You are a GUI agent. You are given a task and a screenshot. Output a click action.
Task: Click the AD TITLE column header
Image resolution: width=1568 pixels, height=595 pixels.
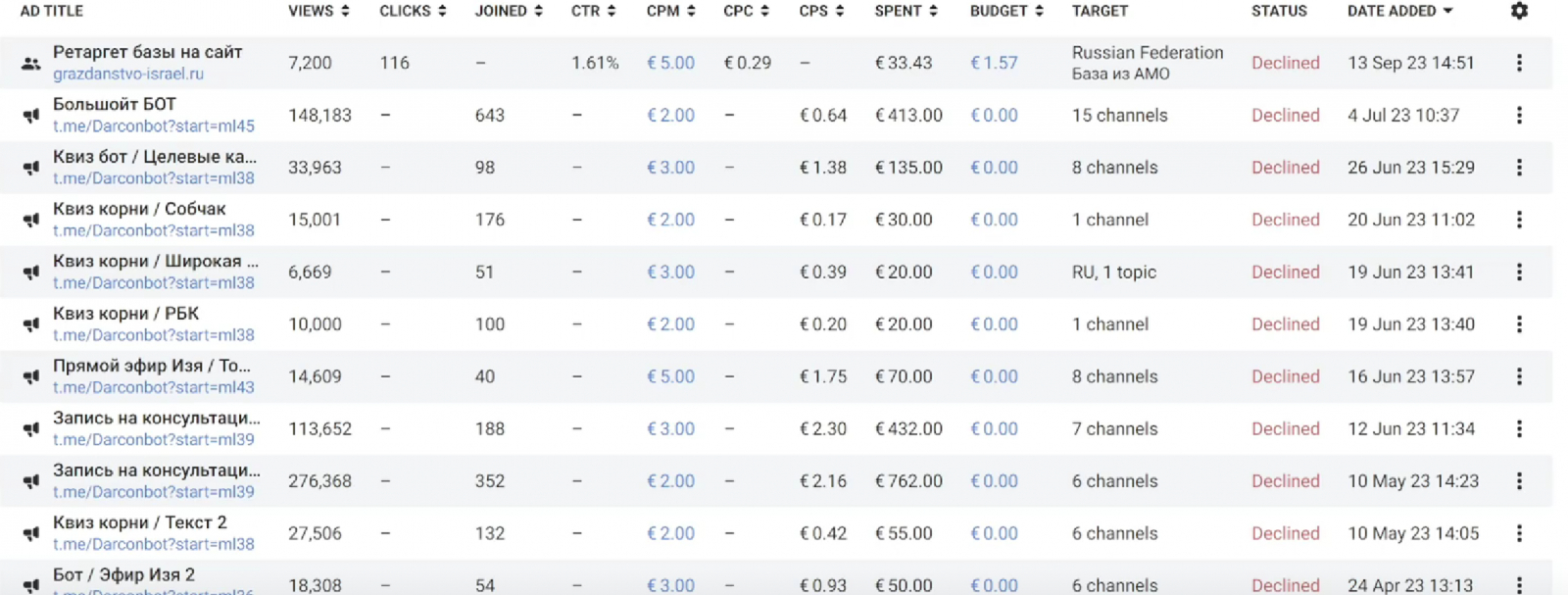coord(52,11)
